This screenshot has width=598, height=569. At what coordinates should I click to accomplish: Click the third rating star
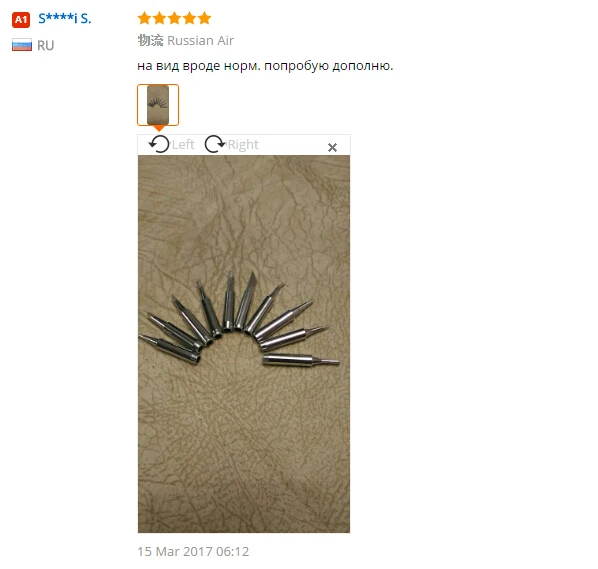(x=174, y=18)
